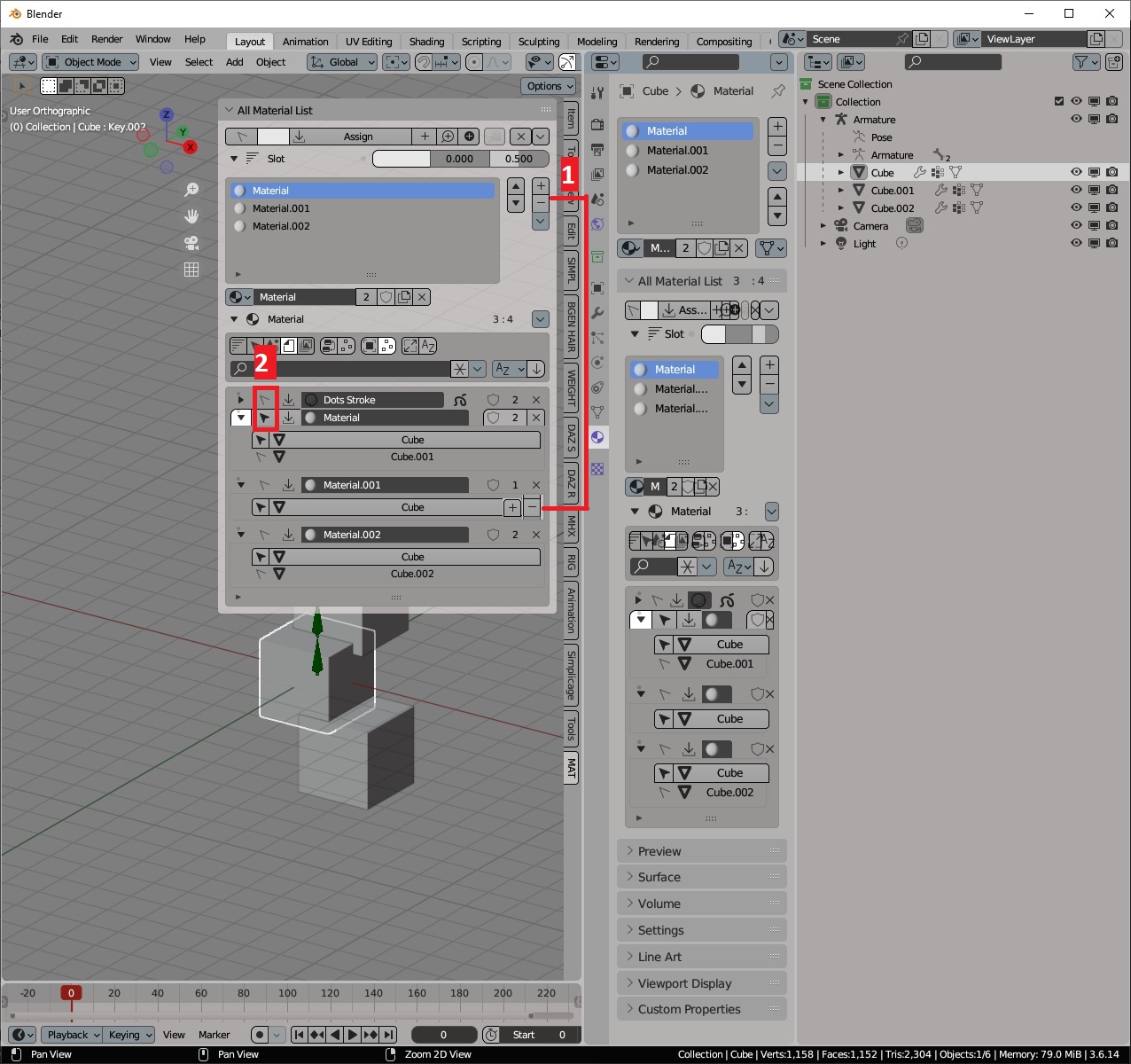Open the Object Mode dropdown
Image resolution: width=1131 pixels, height=1064 pixels.
coord(90,62)
